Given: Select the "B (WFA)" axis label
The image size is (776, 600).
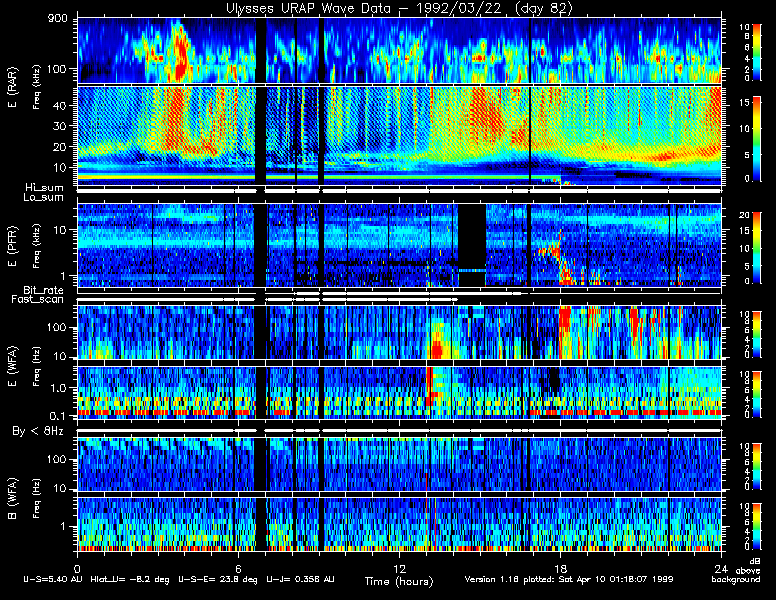Looking at the screenshot, I should [x=12, y=498].
